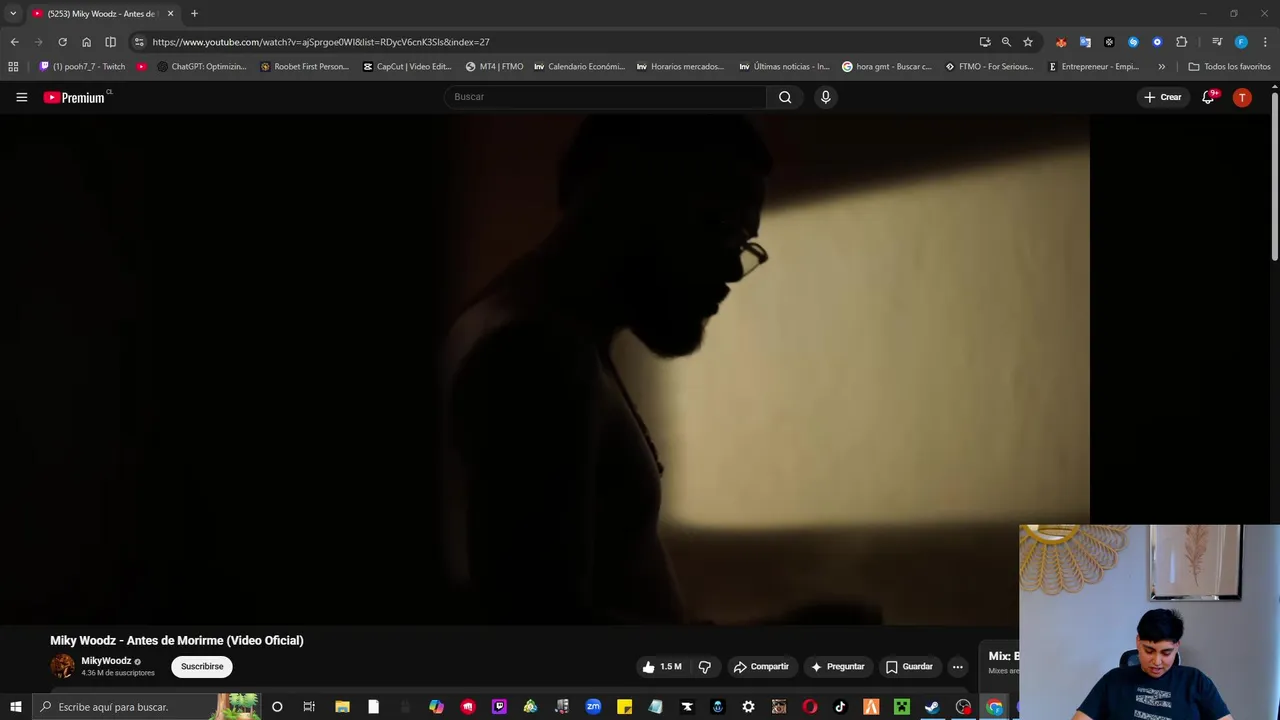
Task: Save video with Guardar button
Action: point(909,667)
